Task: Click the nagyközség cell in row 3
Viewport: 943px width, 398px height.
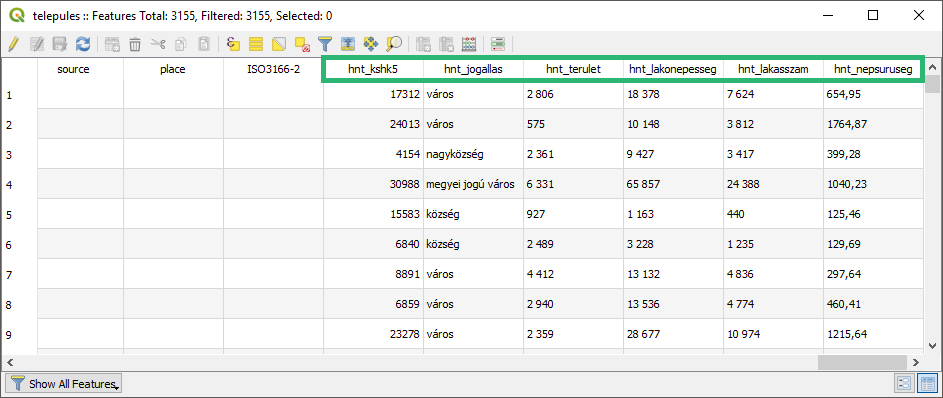Action: click(473, 155)
